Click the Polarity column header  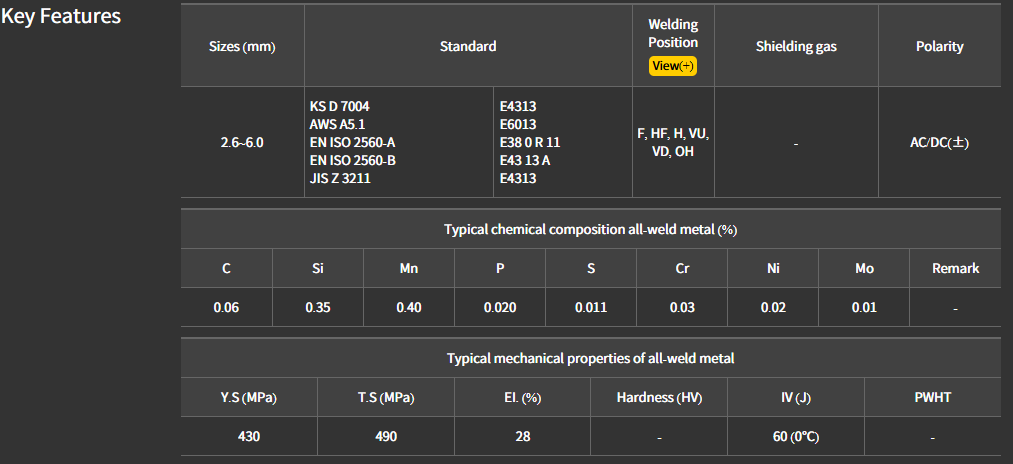coord(939,47)
